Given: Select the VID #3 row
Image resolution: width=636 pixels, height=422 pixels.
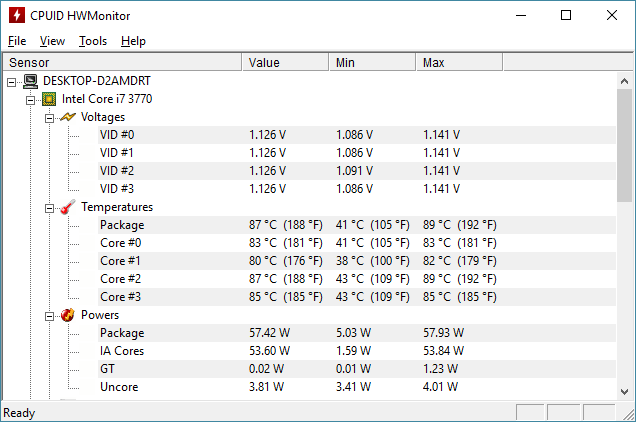Looking at the screenshot, I should coord(357,189).
